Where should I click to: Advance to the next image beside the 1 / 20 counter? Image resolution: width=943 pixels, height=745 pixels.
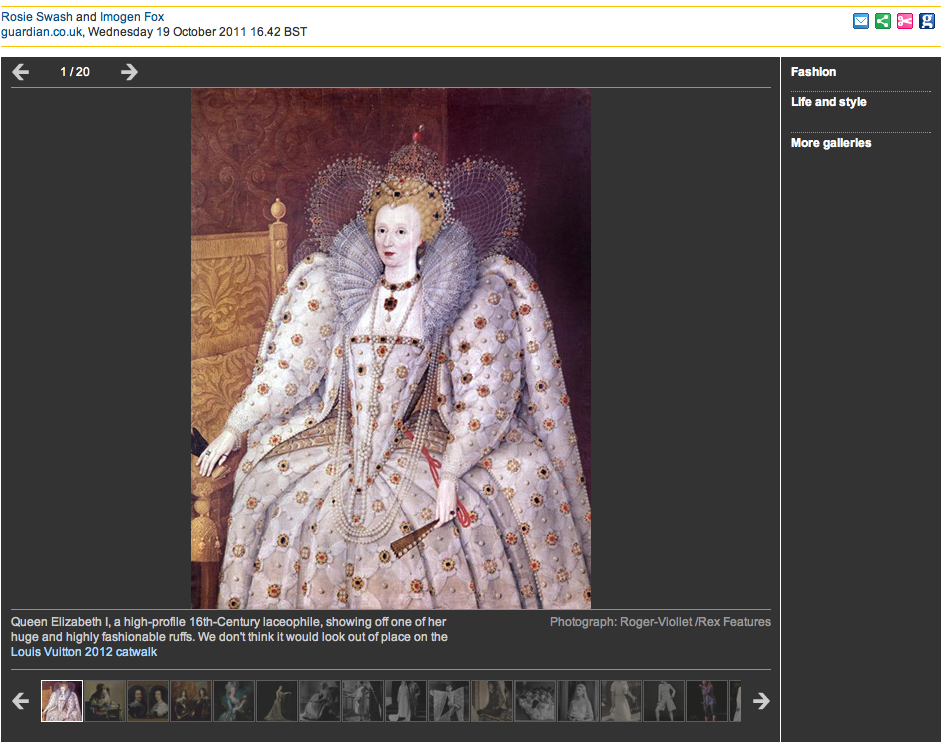(x=129, y=72)
